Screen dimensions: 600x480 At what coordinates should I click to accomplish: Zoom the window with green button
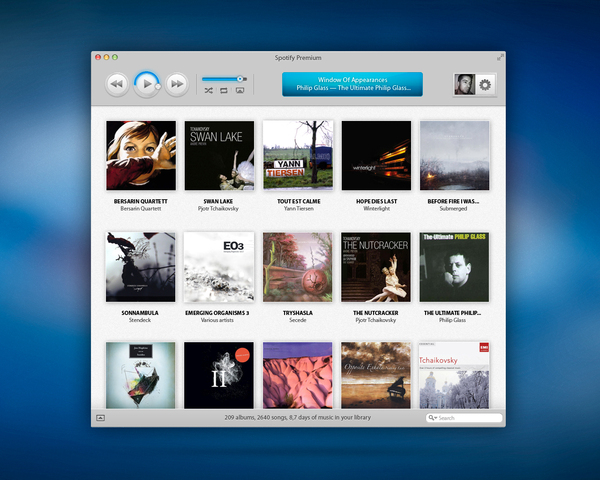pos(115,57)
